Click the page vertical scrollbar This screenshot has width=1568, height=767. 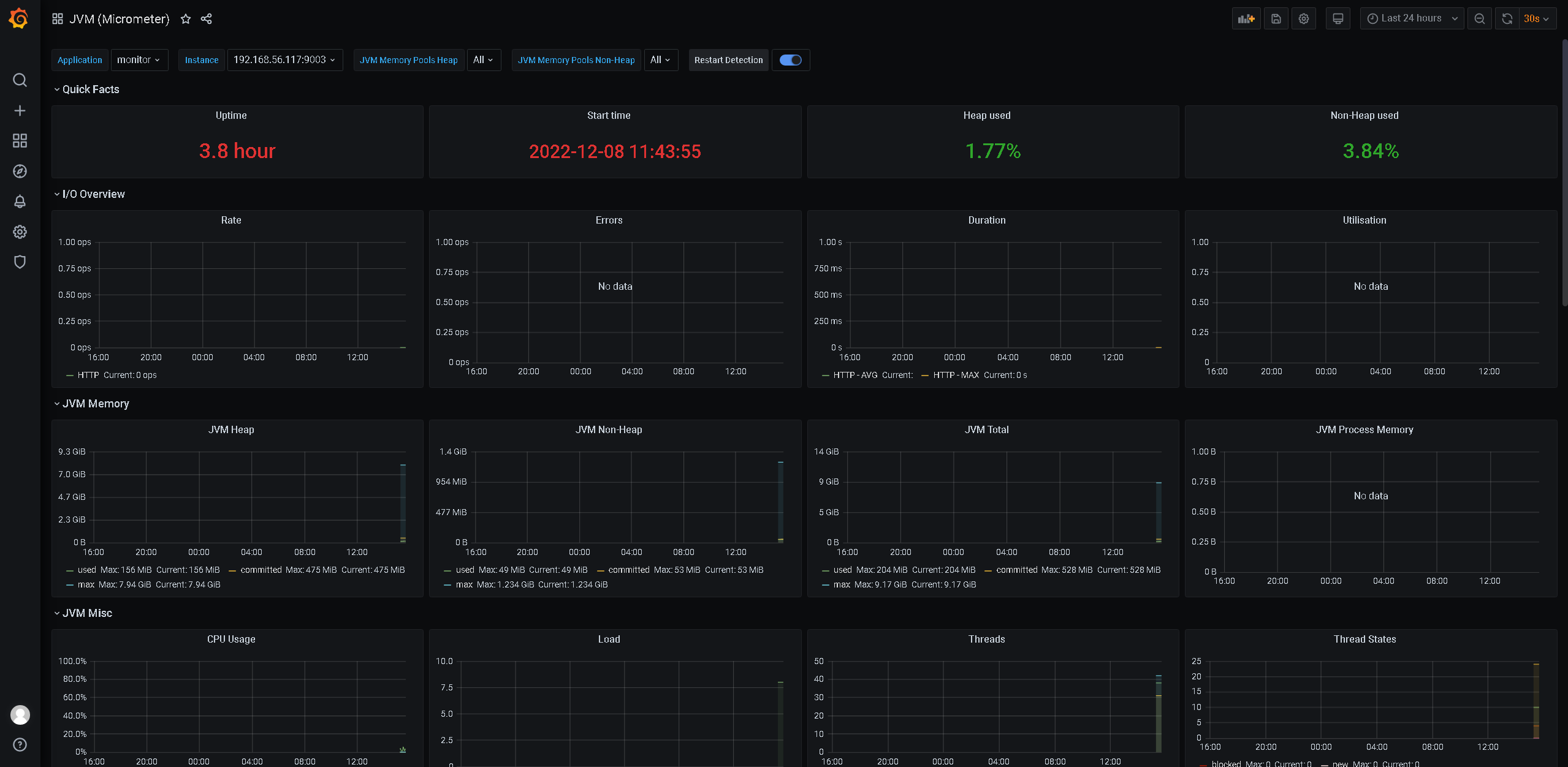(x=1564, y=172)
